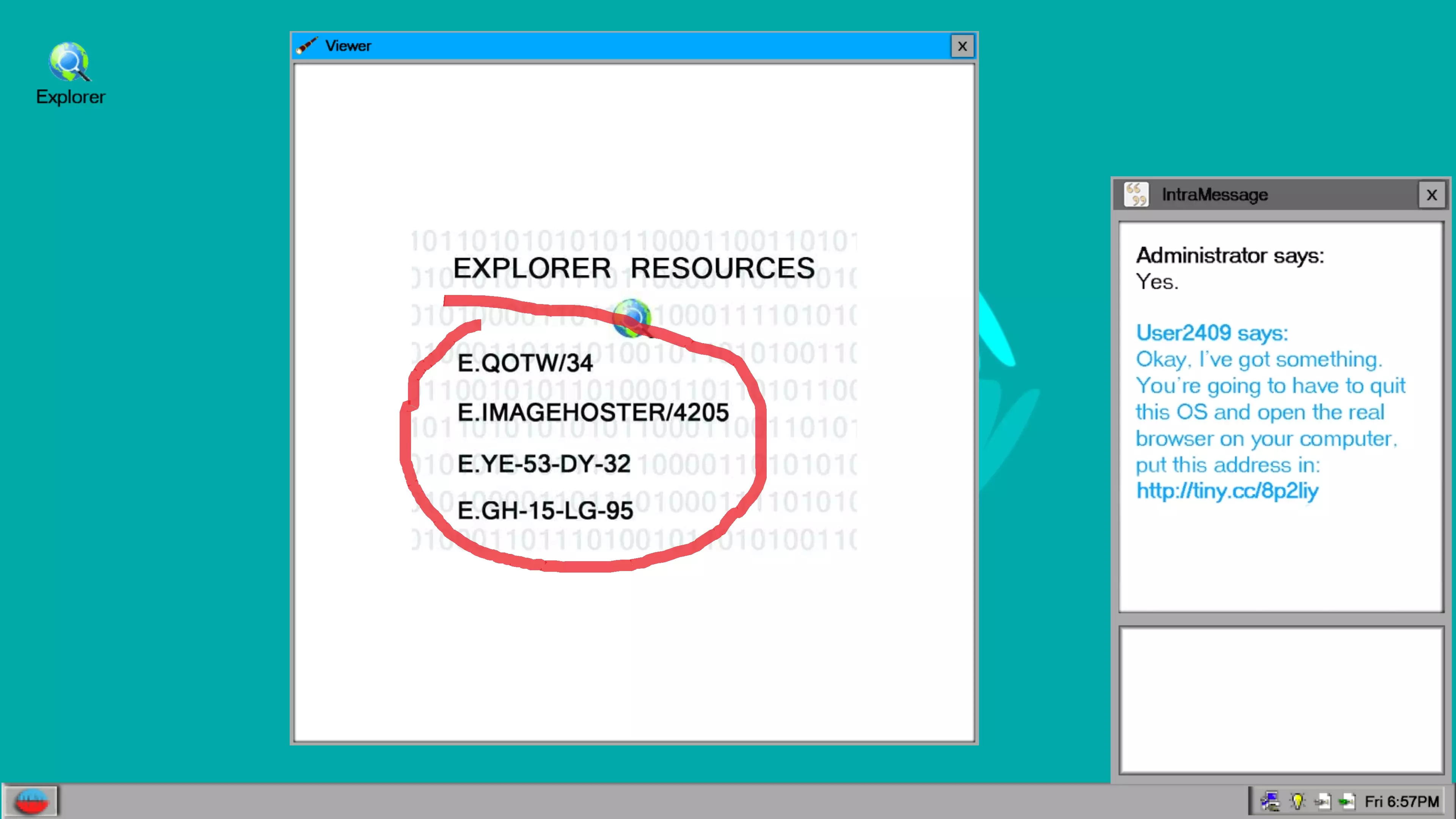Click the E.IMAGEHOSTER/4205 text
This screenshot has width=1456, height=819.
click(x=593, y=413)
